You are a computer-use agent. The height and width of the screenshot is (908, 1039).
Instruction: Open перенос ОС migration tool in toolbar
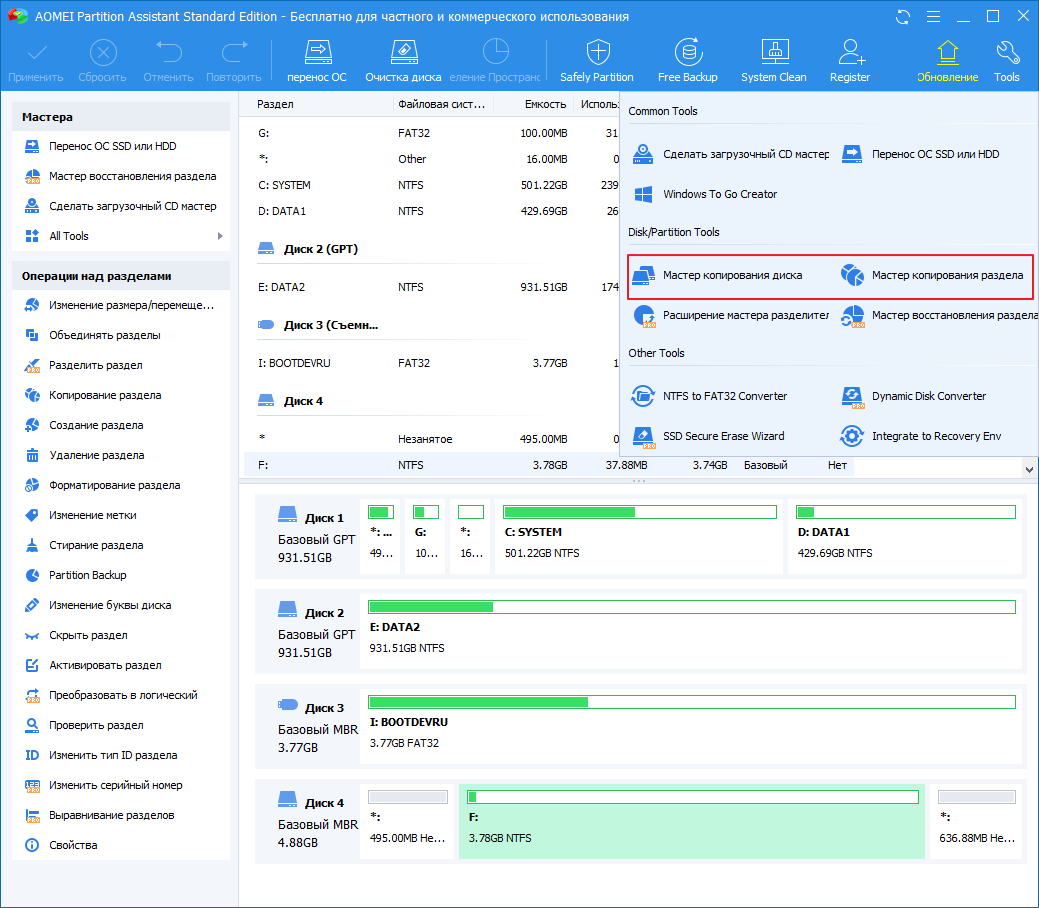317,62
